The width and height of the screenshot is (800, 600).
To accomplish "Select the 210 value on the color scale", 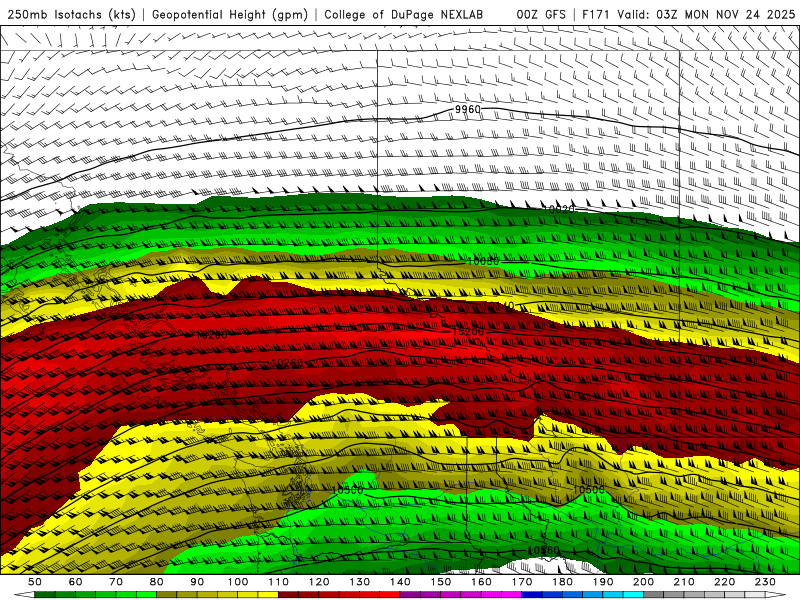I will [684, 582].
